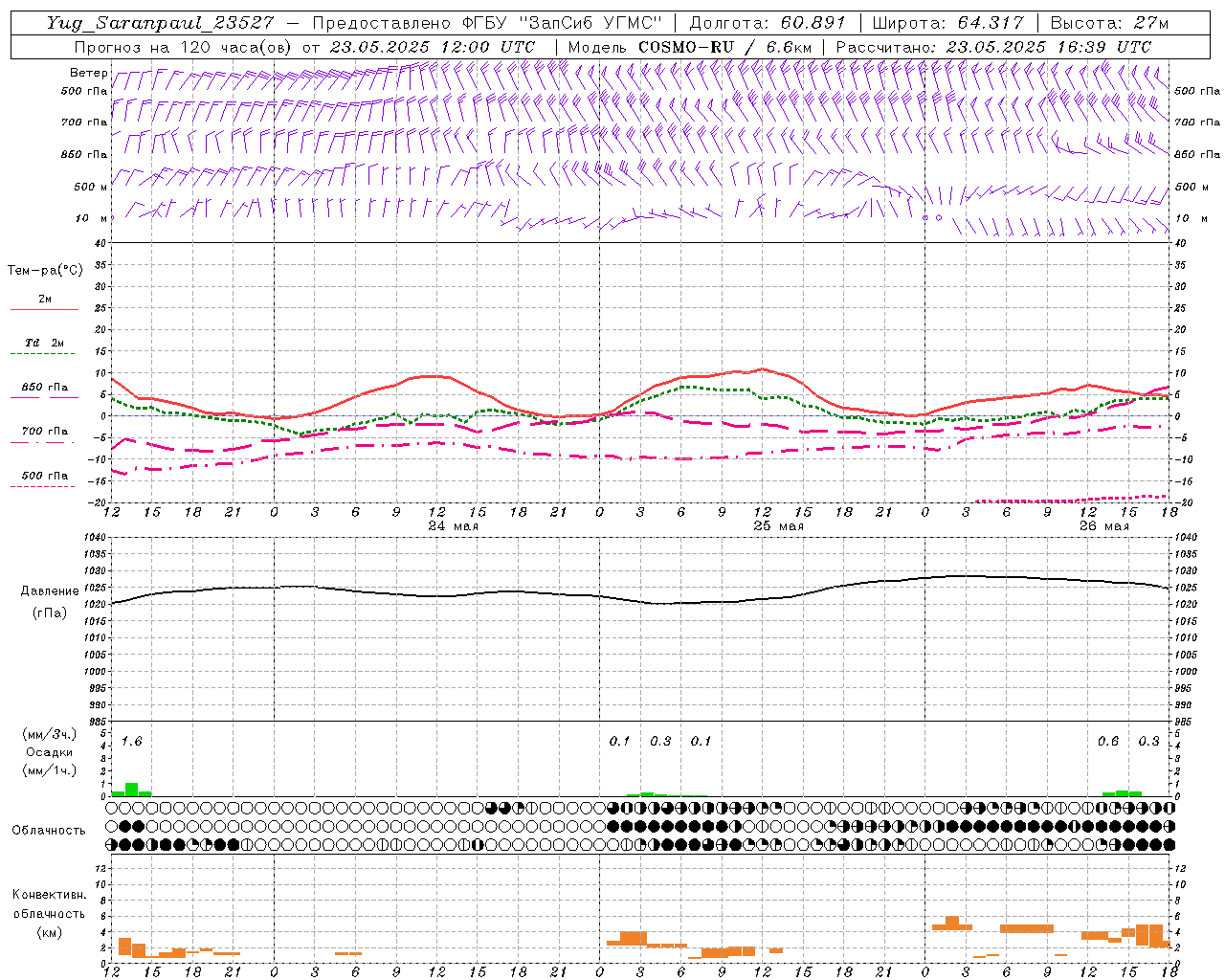Click the '(мм/1ч.)' precipitation unit label
1225x980 pixels.
pyautogui.click(x=49, y=770)
